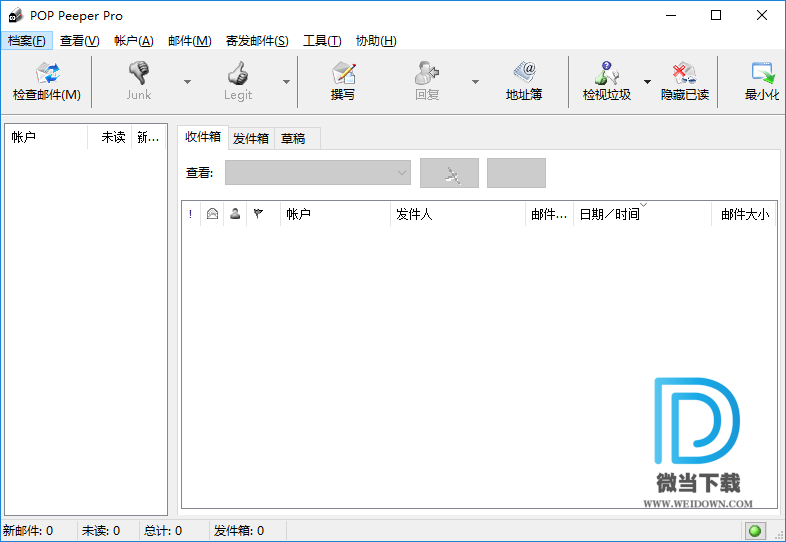Sort by the priority exclamation column
This screenshot has width=786, height=542.
(190, 214)
